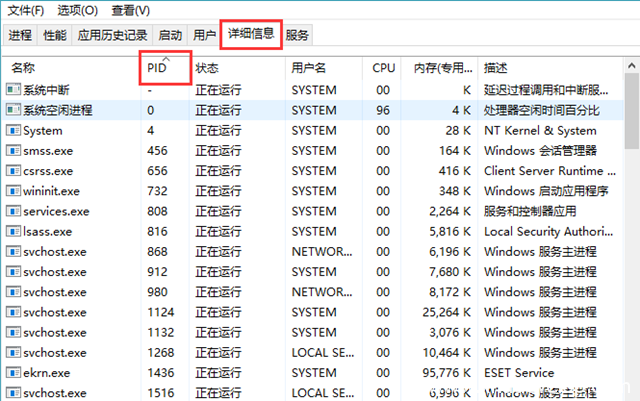The height and width of the screenshot is (401, 640).
Task: Click the System process icon
Action: tap(13, 131)
